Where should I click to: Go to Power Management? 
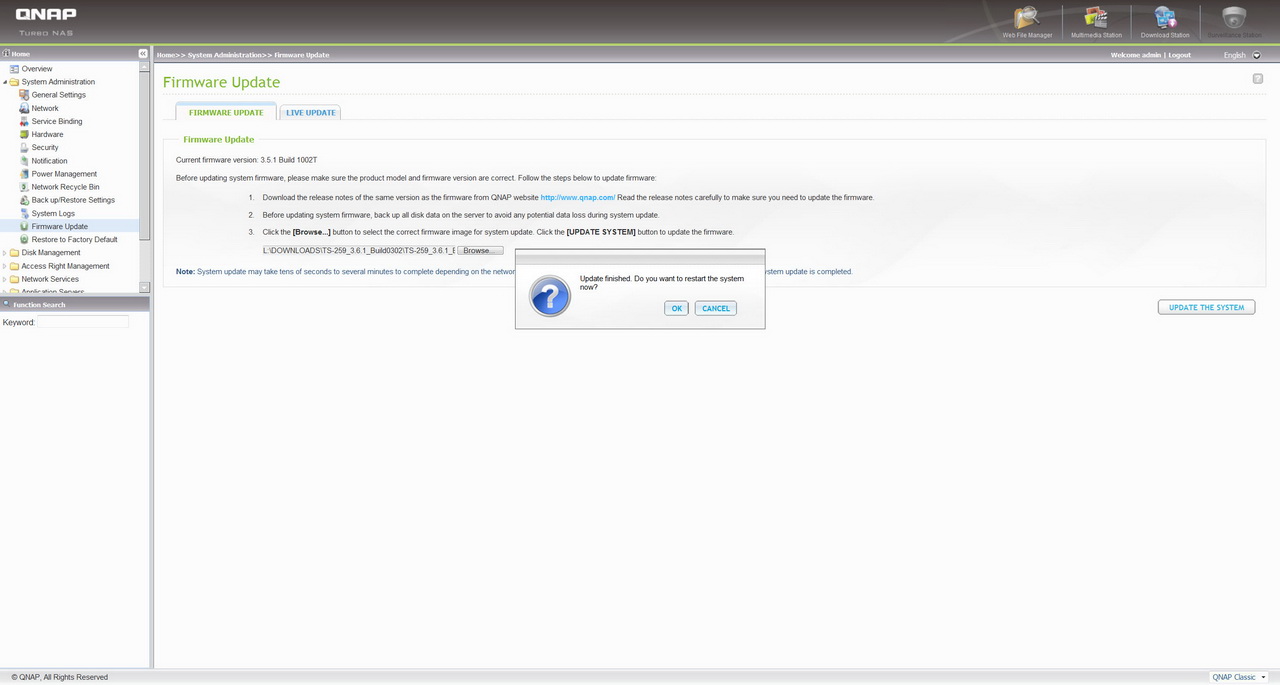(x=64, y=174)
